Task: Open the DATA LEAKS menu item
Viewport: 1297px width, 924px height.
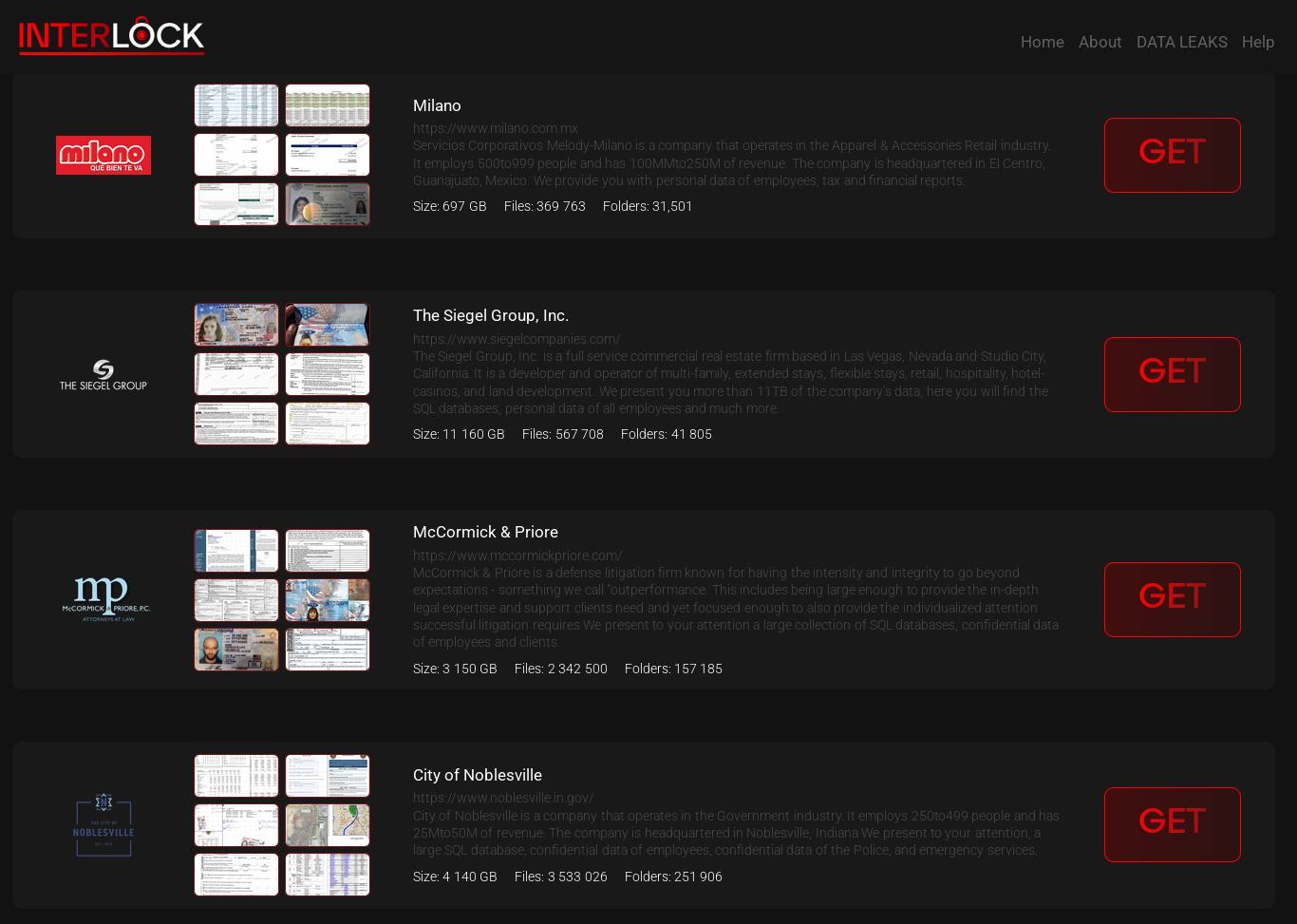Action: point(1181,42)
